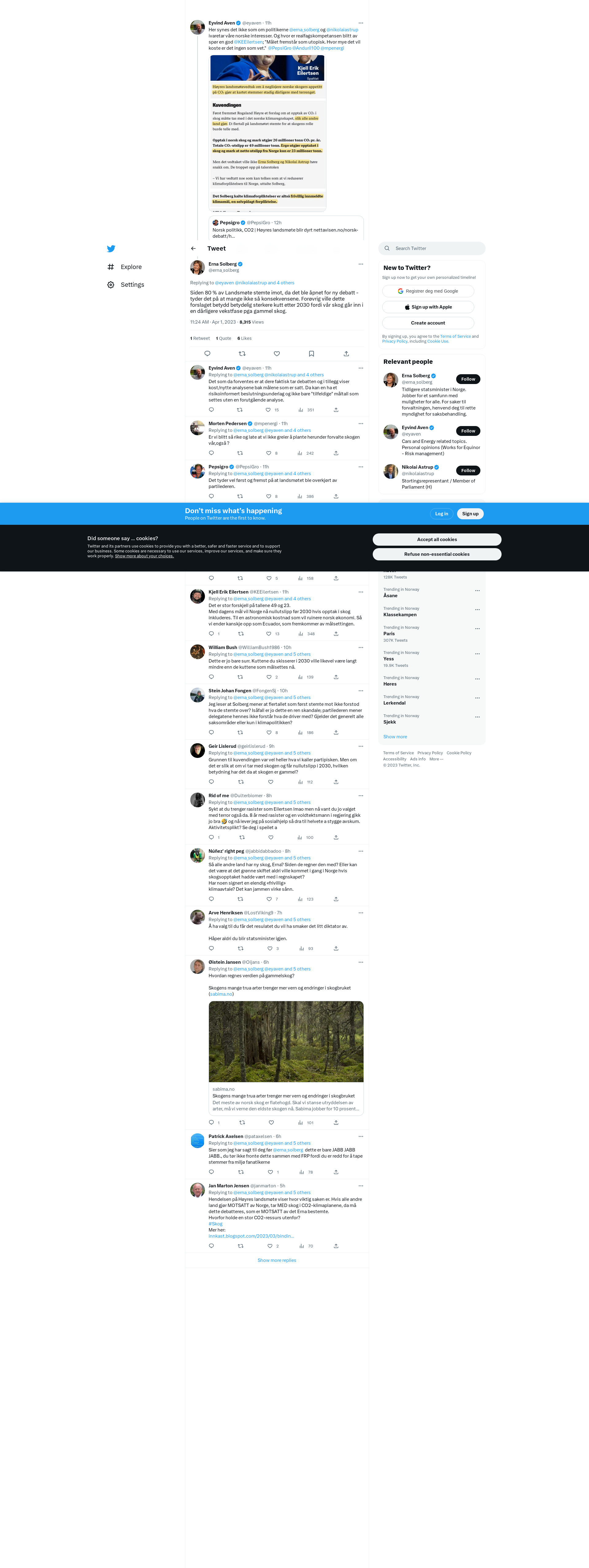Open the #Skog hashtag
Screen dimensions: 589x1568
[215, 1224]
